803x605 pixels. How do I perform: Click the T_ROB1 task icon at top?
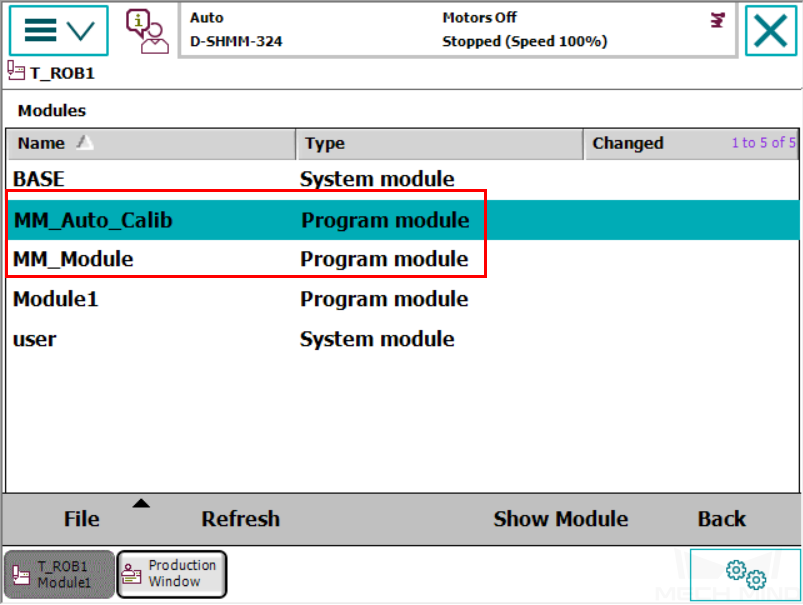click(16, 71)
